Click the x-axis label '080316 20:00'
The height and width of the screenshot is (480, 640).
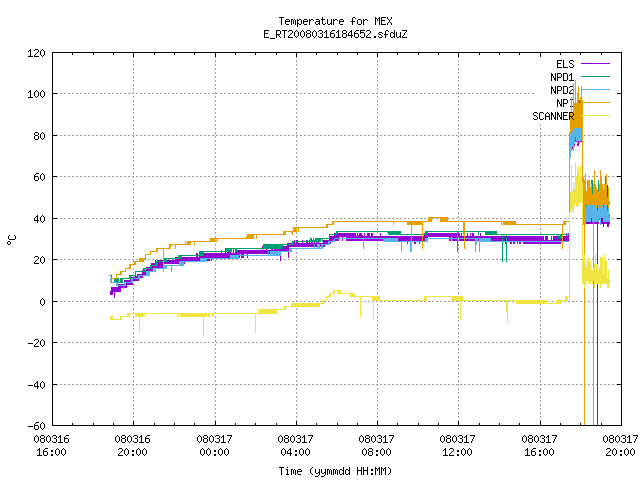(133, 446)
